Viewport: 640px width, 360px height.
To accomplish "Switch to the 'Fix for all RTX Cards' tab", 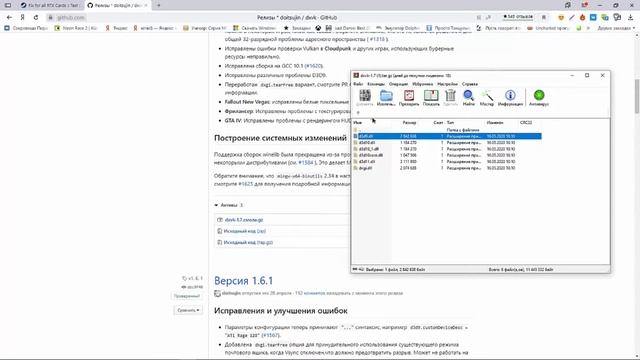I will [50, 5].
